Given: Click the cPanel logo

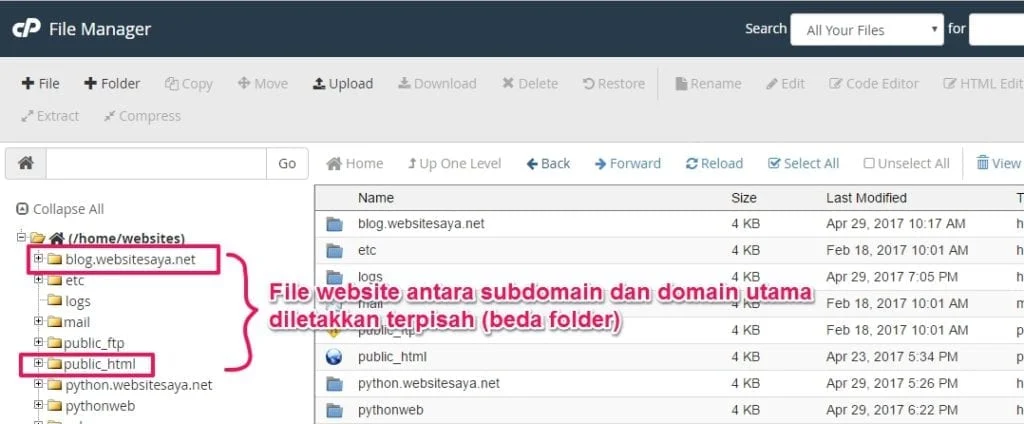Looking at the screenshot, I should tap(25, 29).
